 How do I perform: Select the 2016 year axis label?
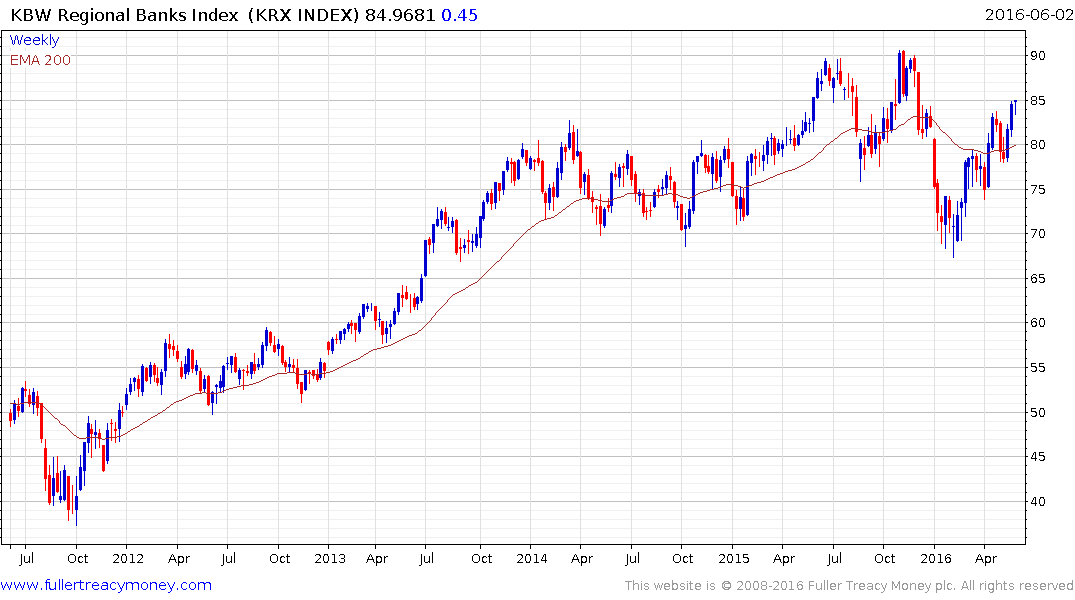tap(936, 558)
